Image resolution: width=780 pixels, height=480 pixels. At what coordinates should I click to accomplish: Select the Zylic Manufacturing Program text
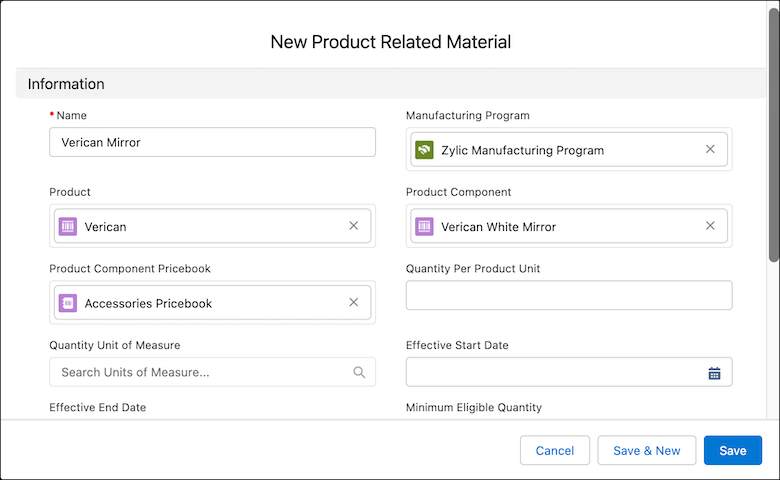pos(522,150)
